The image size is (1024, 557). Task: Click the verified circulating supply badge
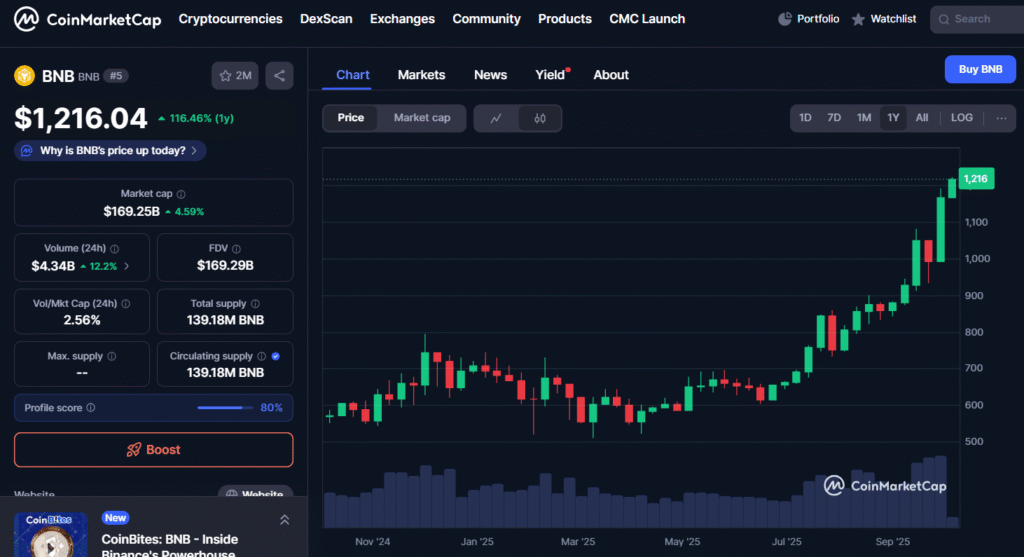click(276, 357)
